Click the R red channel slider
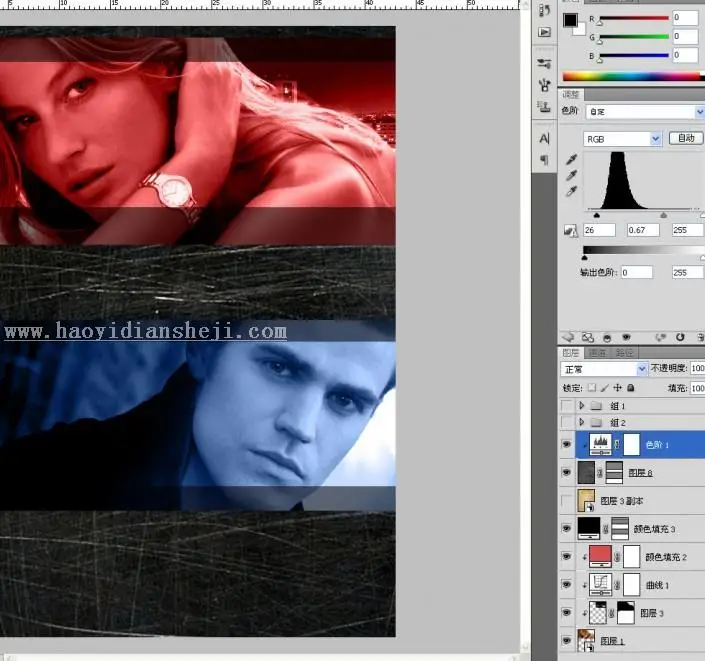Image resolution: width=705 pixels, height=661 pixels. click(x=634, y=18)
